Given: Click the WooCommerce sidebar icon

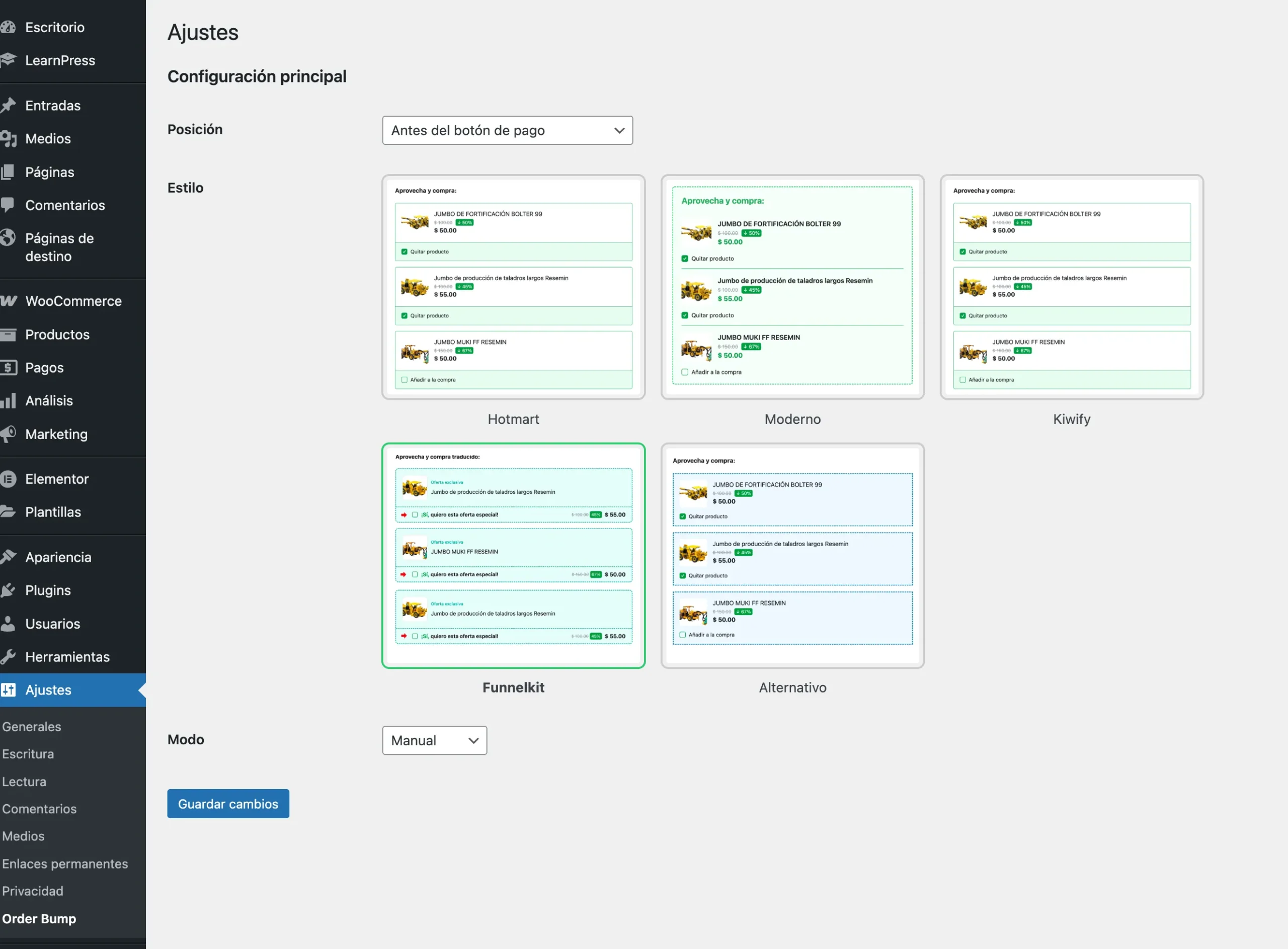Looking at the screenshot, I should (8, 301).
